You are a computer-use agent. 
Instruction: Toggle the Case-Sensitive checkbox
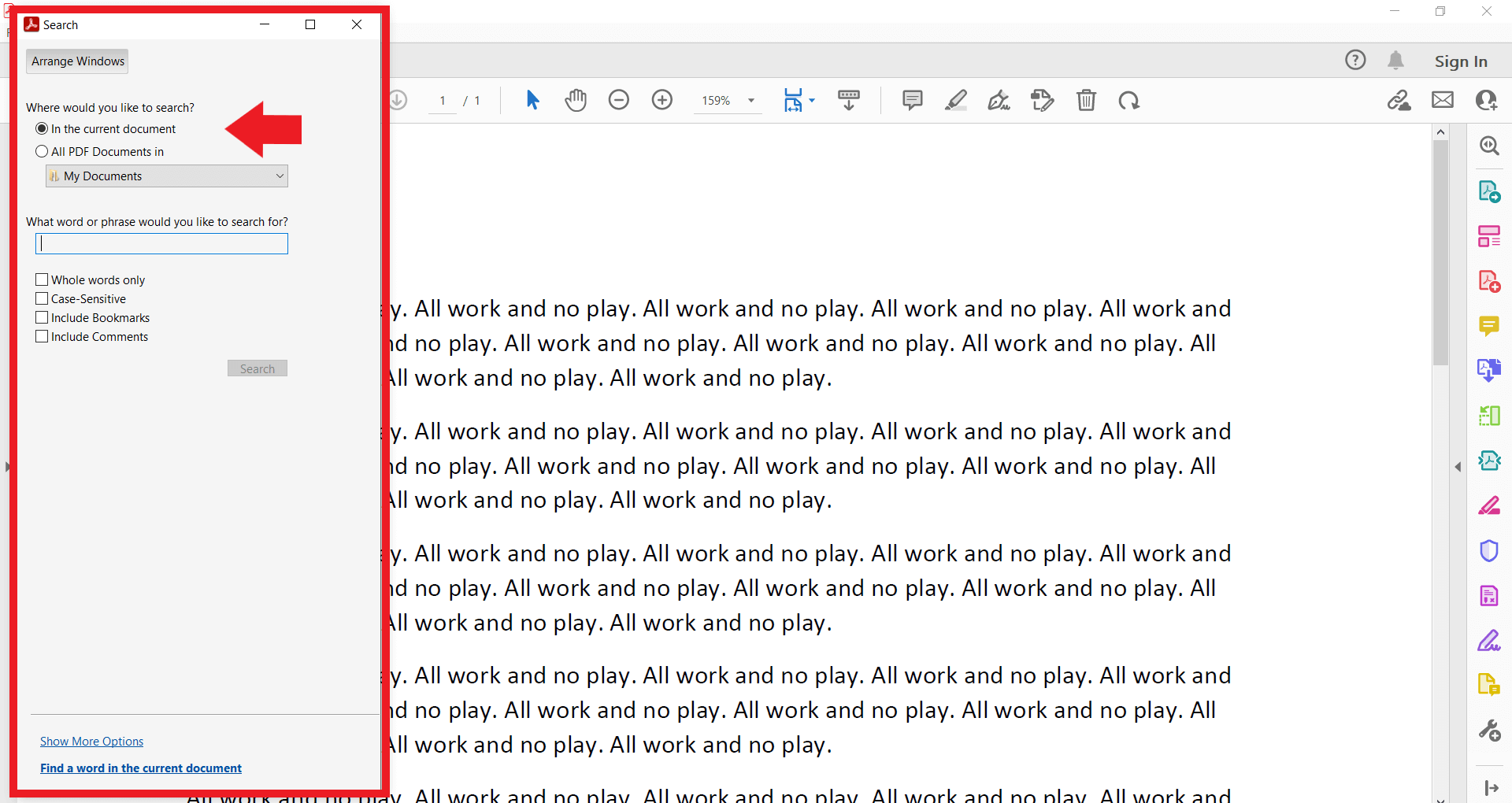(43, 298)
